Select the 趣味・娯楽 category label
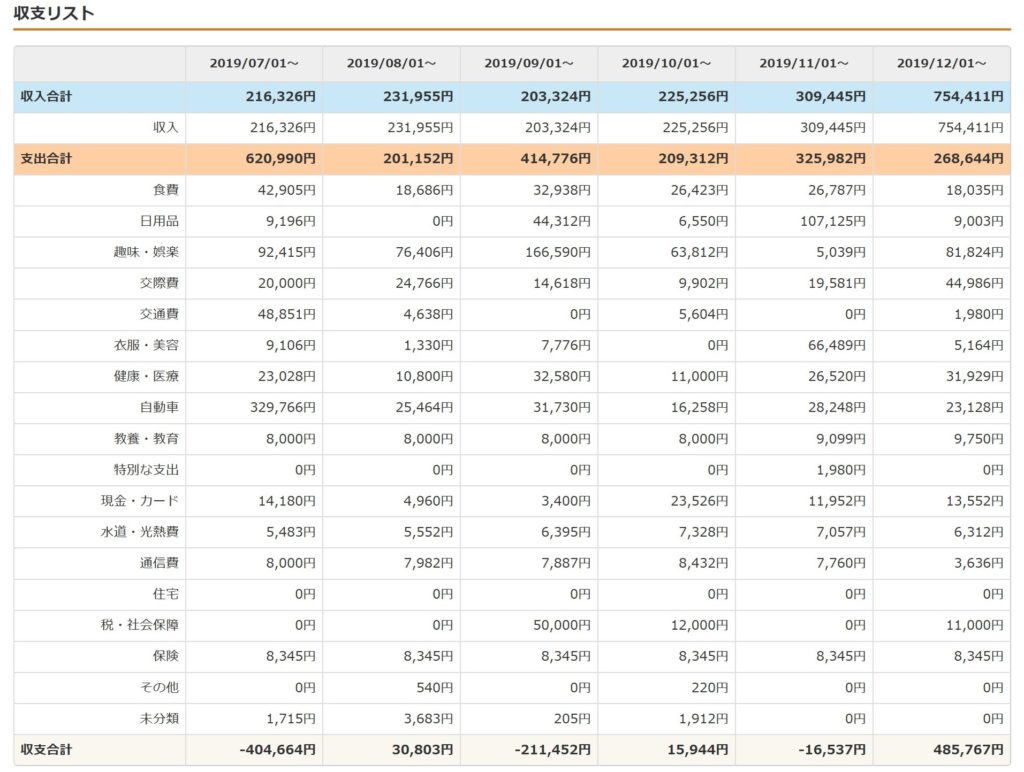This screenshot has width=1024, height=772. click(x=146, y=252)
